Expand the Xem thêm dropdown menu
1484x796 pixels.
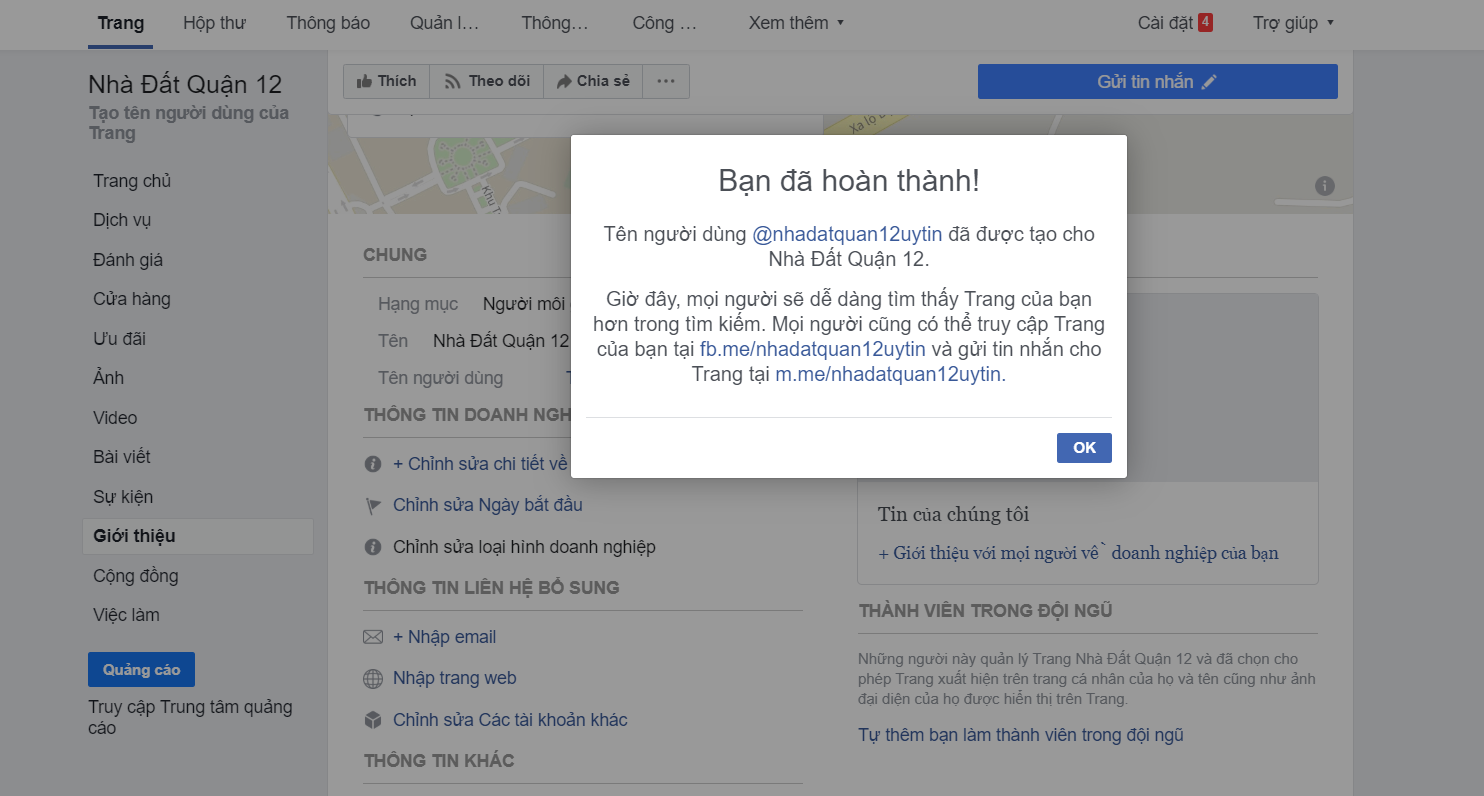pyautogui.click(x=796, y=23)
